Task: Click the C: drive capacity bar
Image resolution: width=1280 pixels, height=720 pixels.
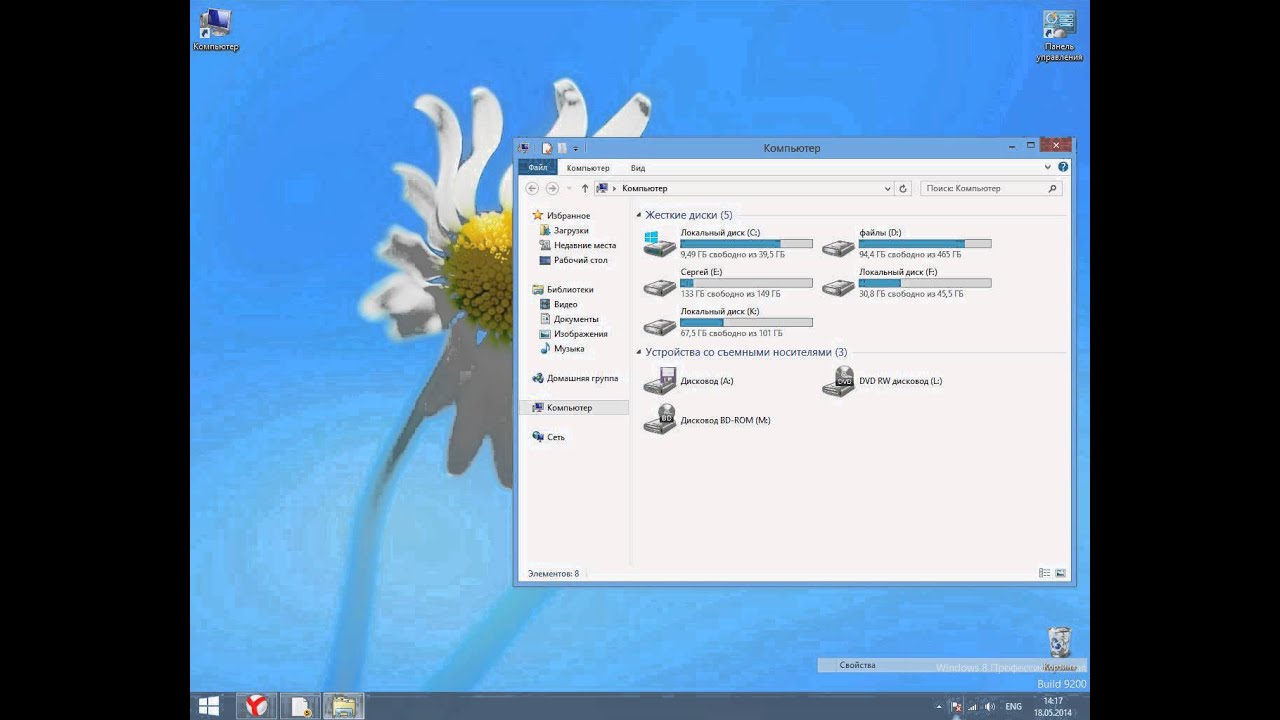Action: pyautogui.click(x=746, y=244)
